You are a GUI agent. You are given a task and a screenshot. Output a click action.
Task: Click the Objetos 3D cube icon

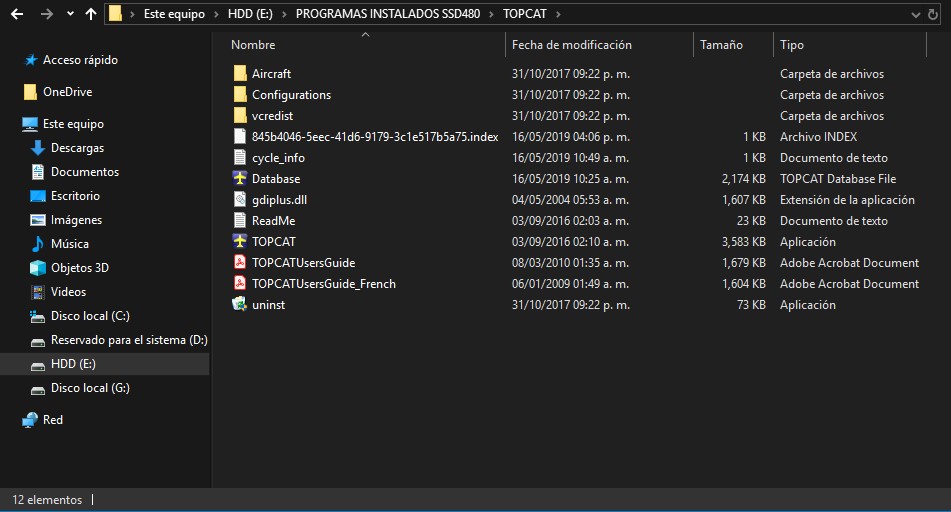(38, 268)
